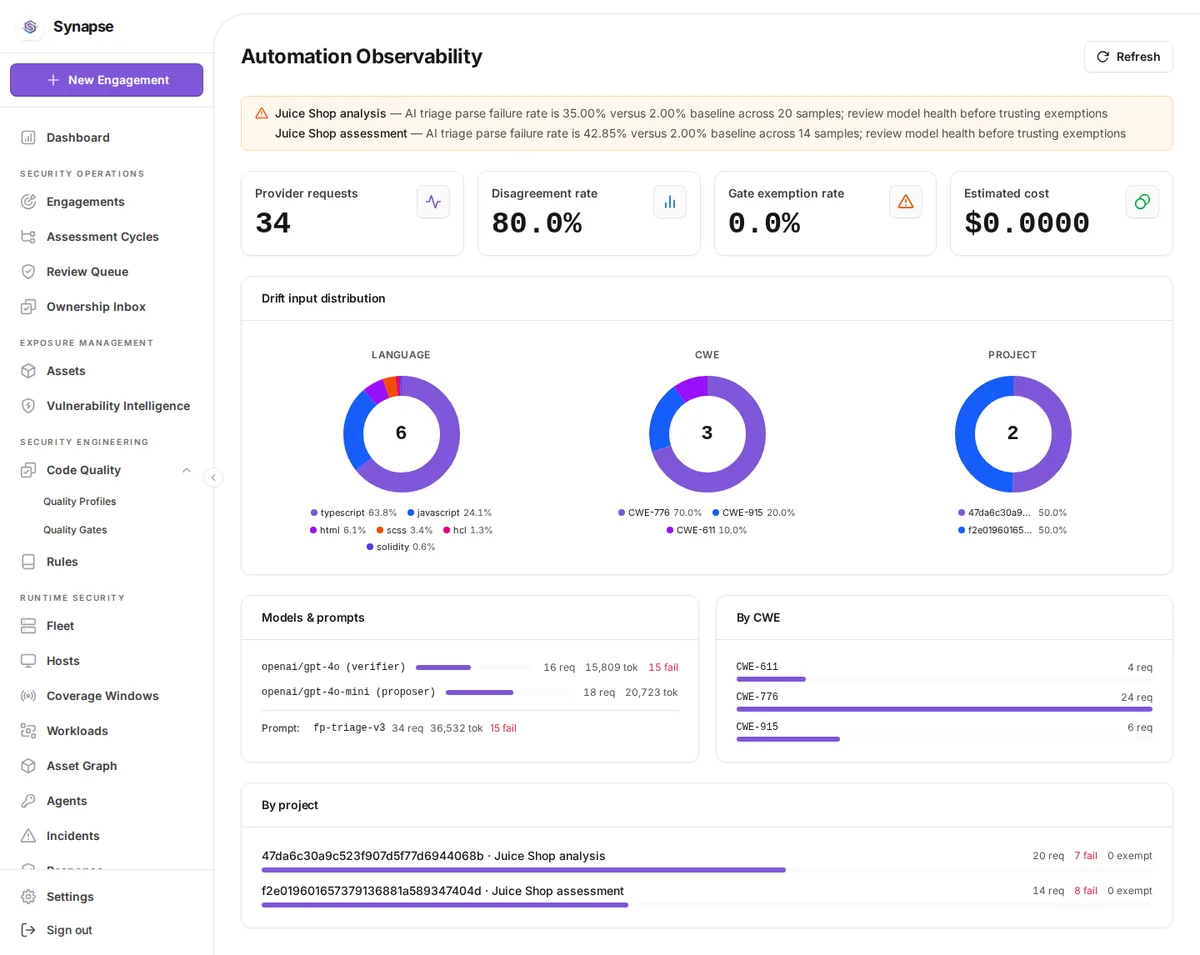Image resolution: width=1200 pixels, height=955 pixels.
Task: Click the New Engagement button
Action: pyautogui.click(x=106, y=80)
